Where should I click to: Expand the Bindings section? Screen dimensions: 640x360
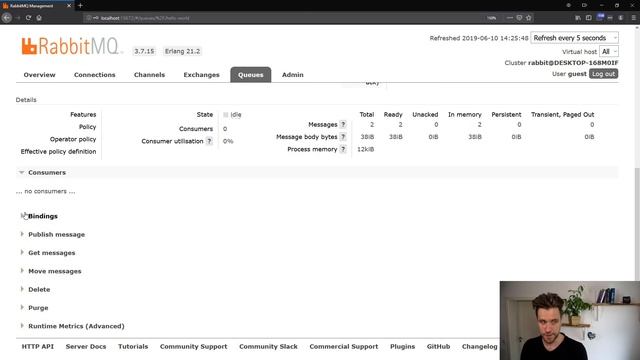coord(39,216)
